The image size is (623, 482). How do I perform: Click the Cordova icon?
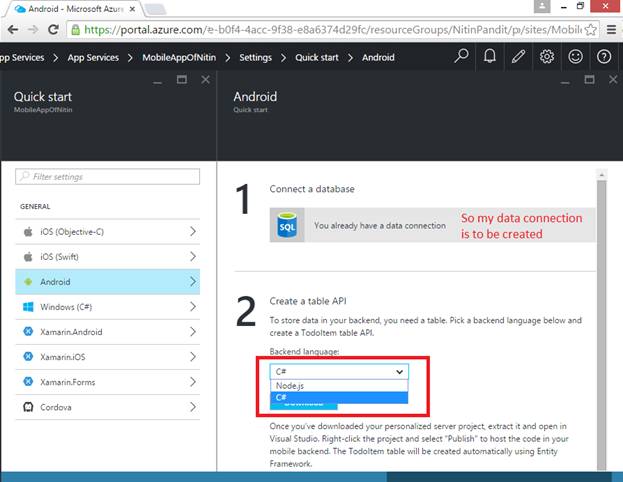28,407
